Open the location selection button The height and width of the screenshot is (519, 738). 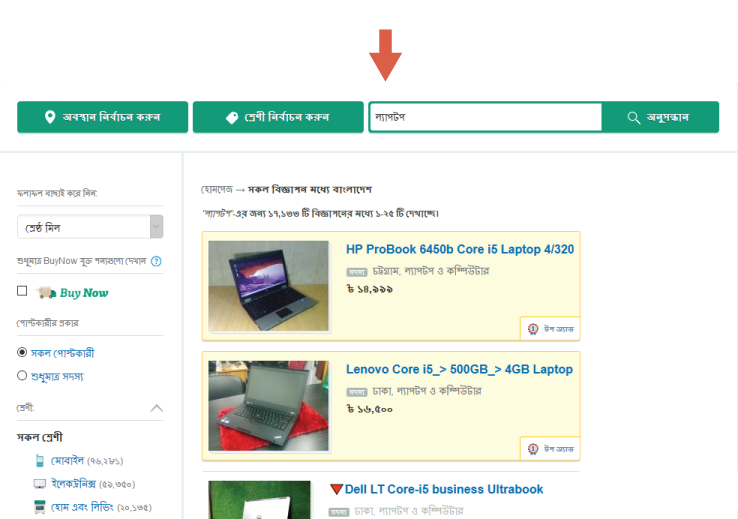click(103, 117)
